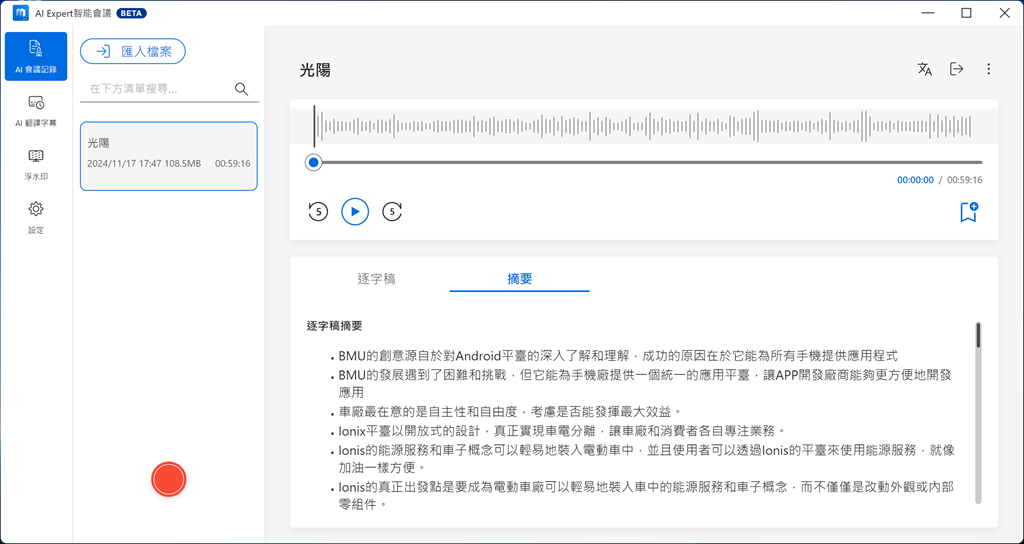The image size is (1024, 544).
Task: Open the AI 翻譯字幕 sidebar section
Action: point(36,110)
